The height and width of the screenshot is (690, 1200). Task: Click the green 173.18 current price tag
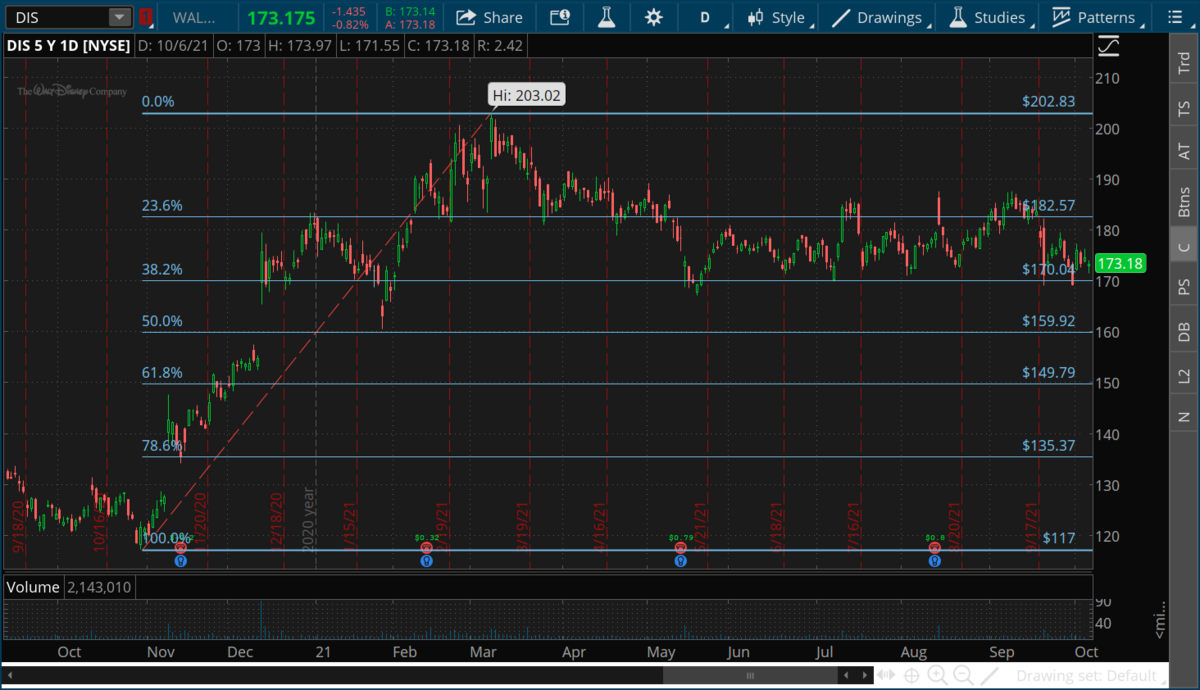[x=1120, y=264]
